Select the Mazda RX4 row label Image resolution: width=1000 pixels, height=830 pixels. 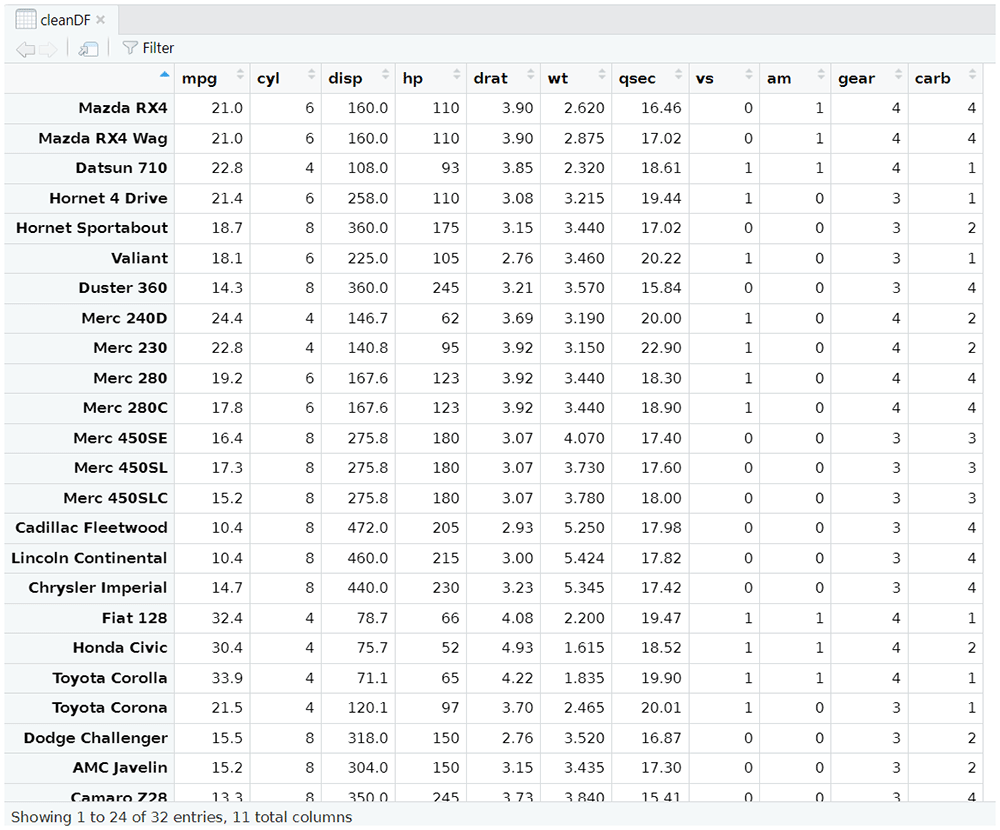[x=123, y=108]
